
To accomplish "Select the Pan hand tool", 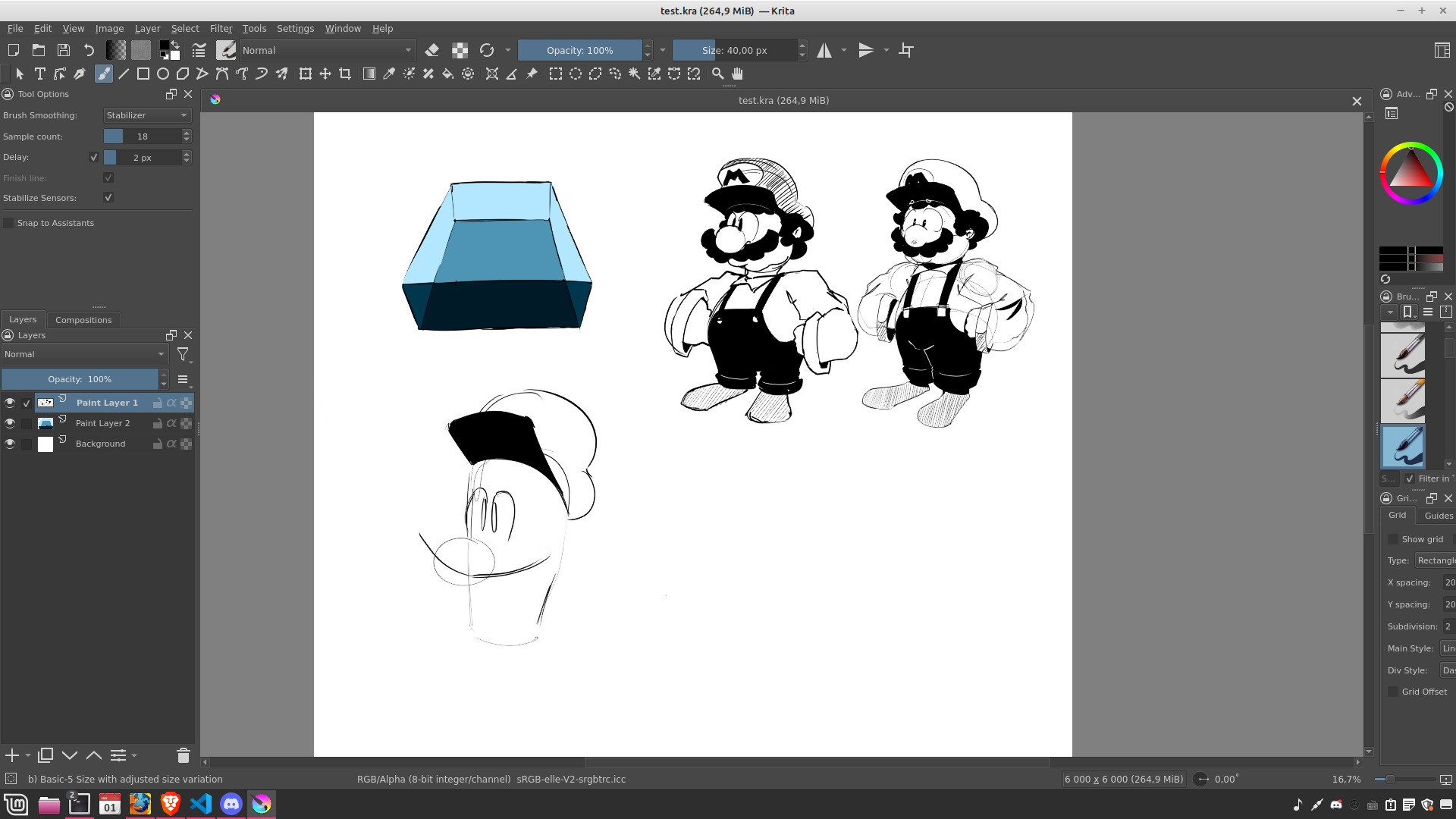I will tap(737, 74).
